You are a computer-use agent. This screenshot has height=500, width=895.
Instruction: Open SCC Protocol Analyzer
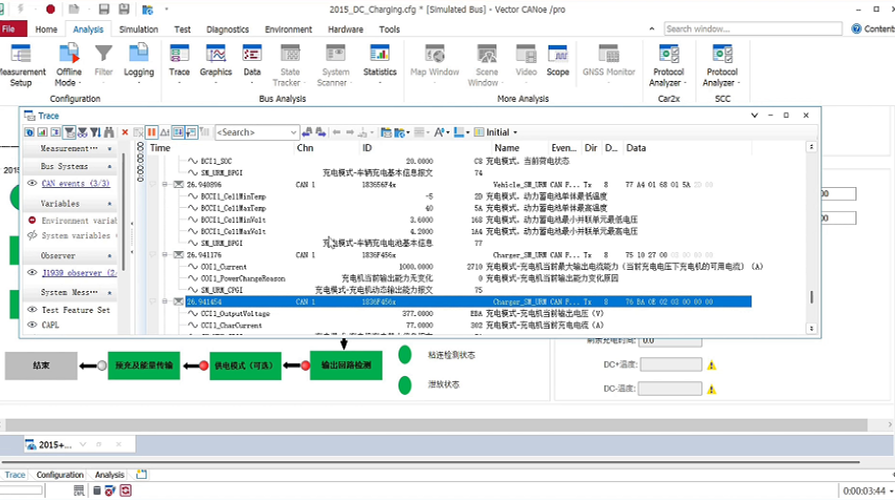(x=722, y=65)
